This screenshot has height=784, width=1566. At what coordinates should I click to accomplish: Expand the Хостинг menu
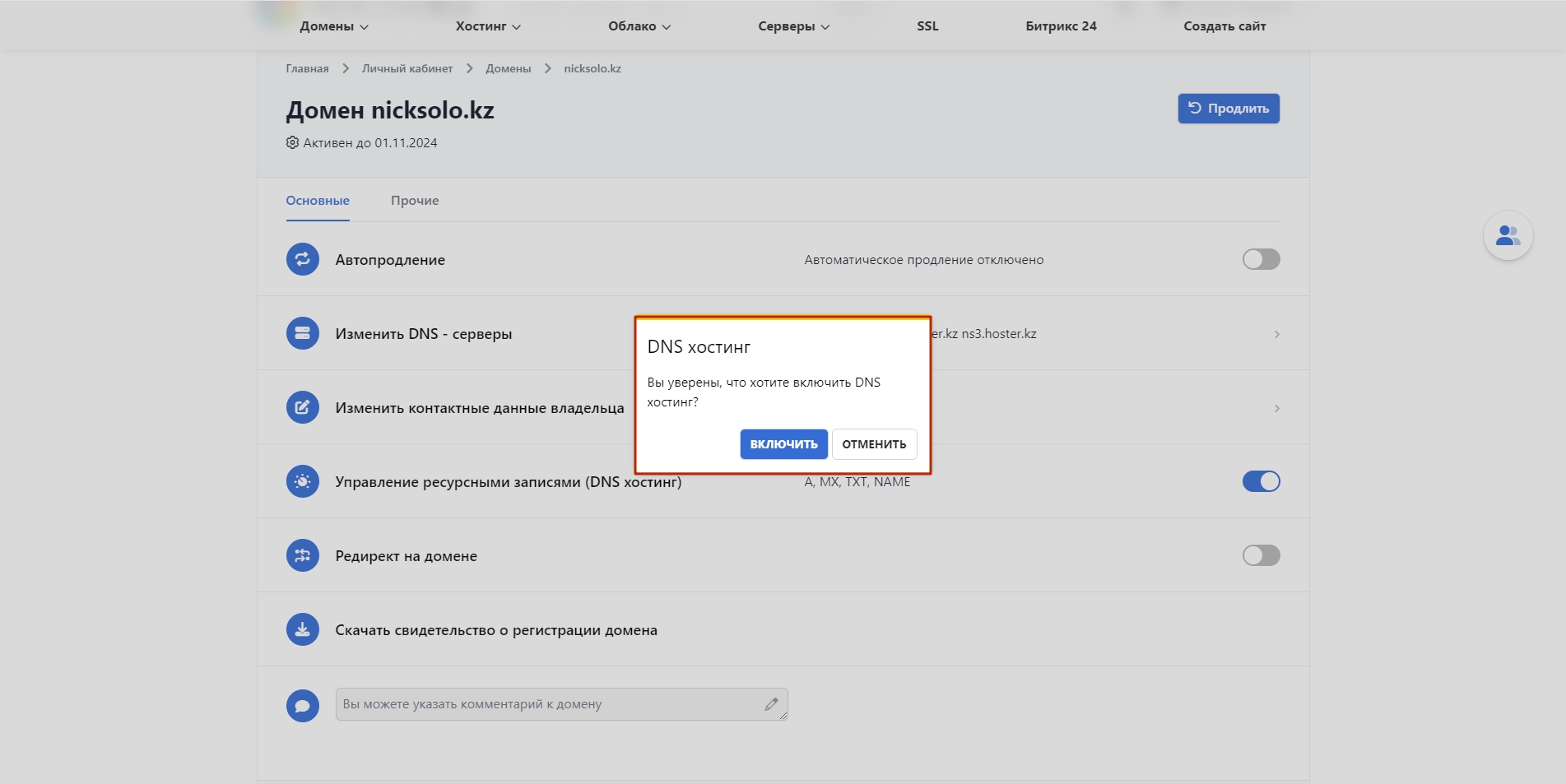tap(488, 26)
